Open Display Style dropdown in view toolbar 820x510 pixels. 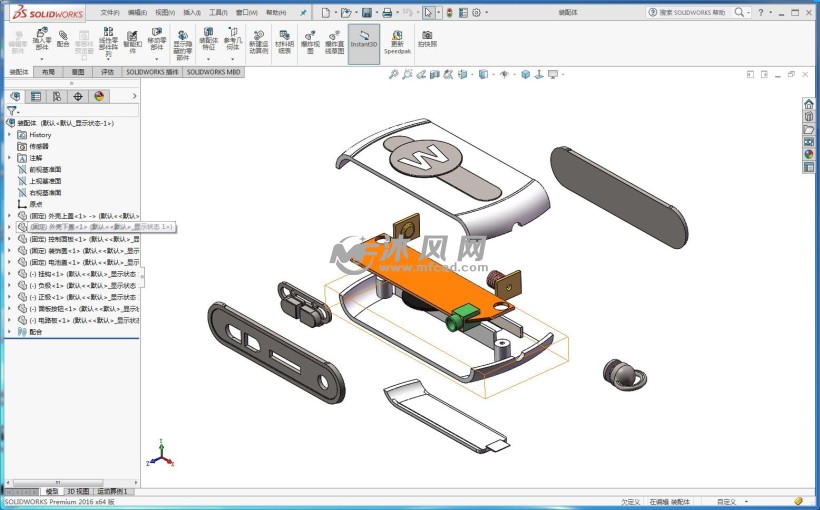(486, 75)
